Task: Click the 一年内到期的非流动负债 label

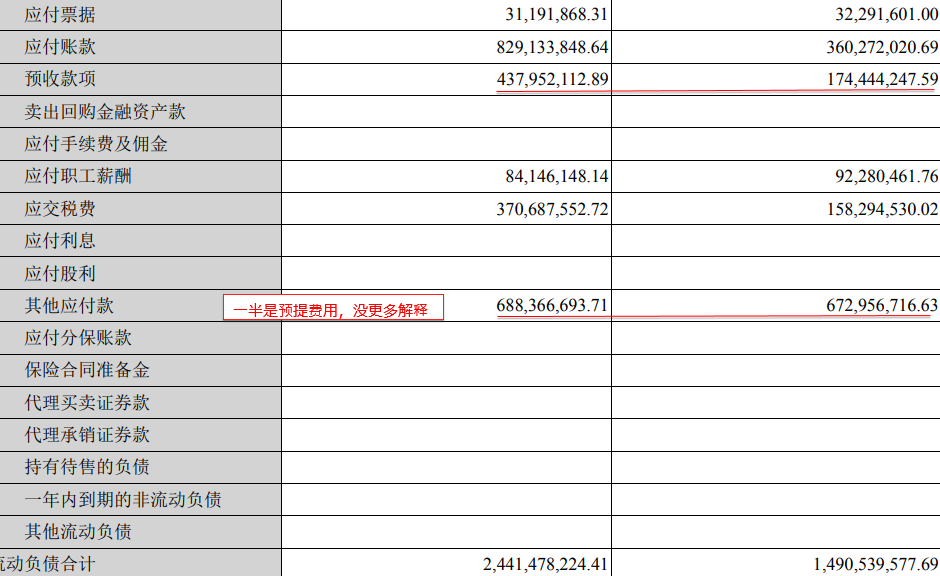Action: click(122, 500)
